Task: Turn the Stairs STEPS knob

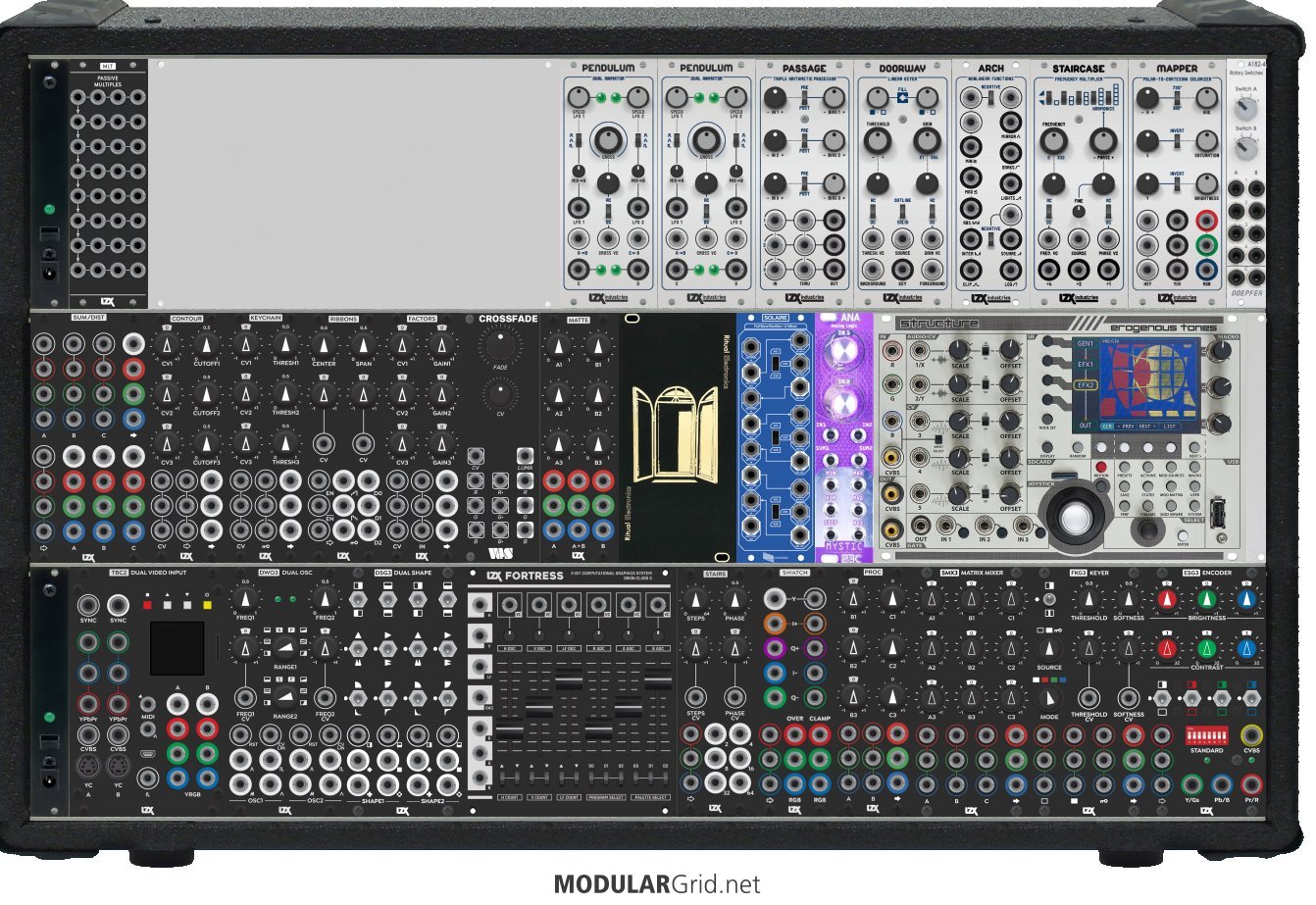Action: [x=695, y=598]
